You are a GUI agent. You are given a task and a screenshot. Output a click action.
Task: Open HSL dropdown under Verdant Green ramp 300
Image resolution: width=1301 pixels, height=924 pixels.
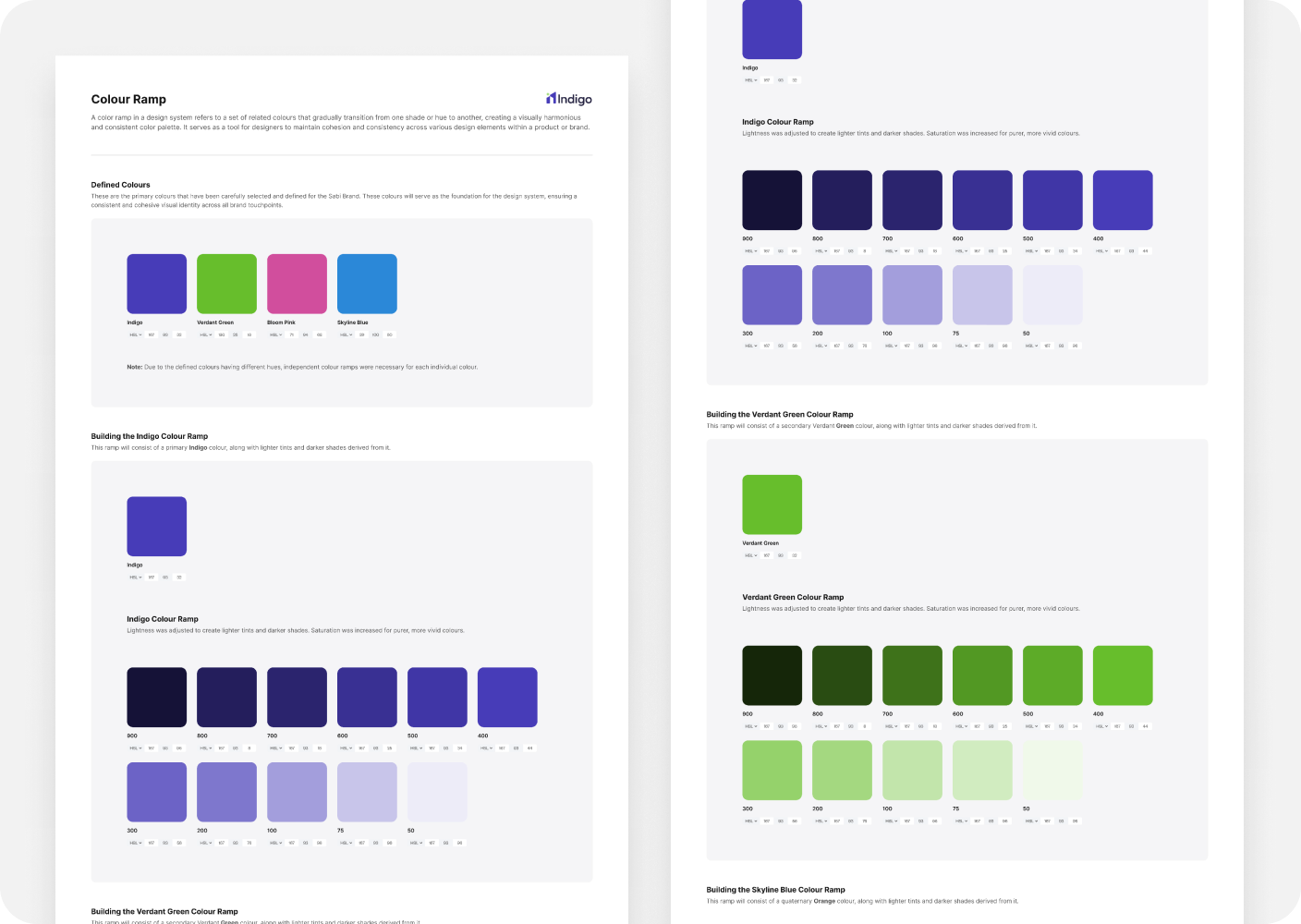pos(749,821)
